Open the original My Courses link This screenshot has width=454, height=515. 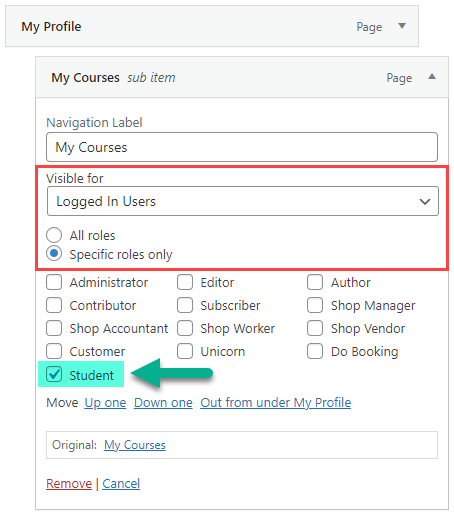[135, 445]
